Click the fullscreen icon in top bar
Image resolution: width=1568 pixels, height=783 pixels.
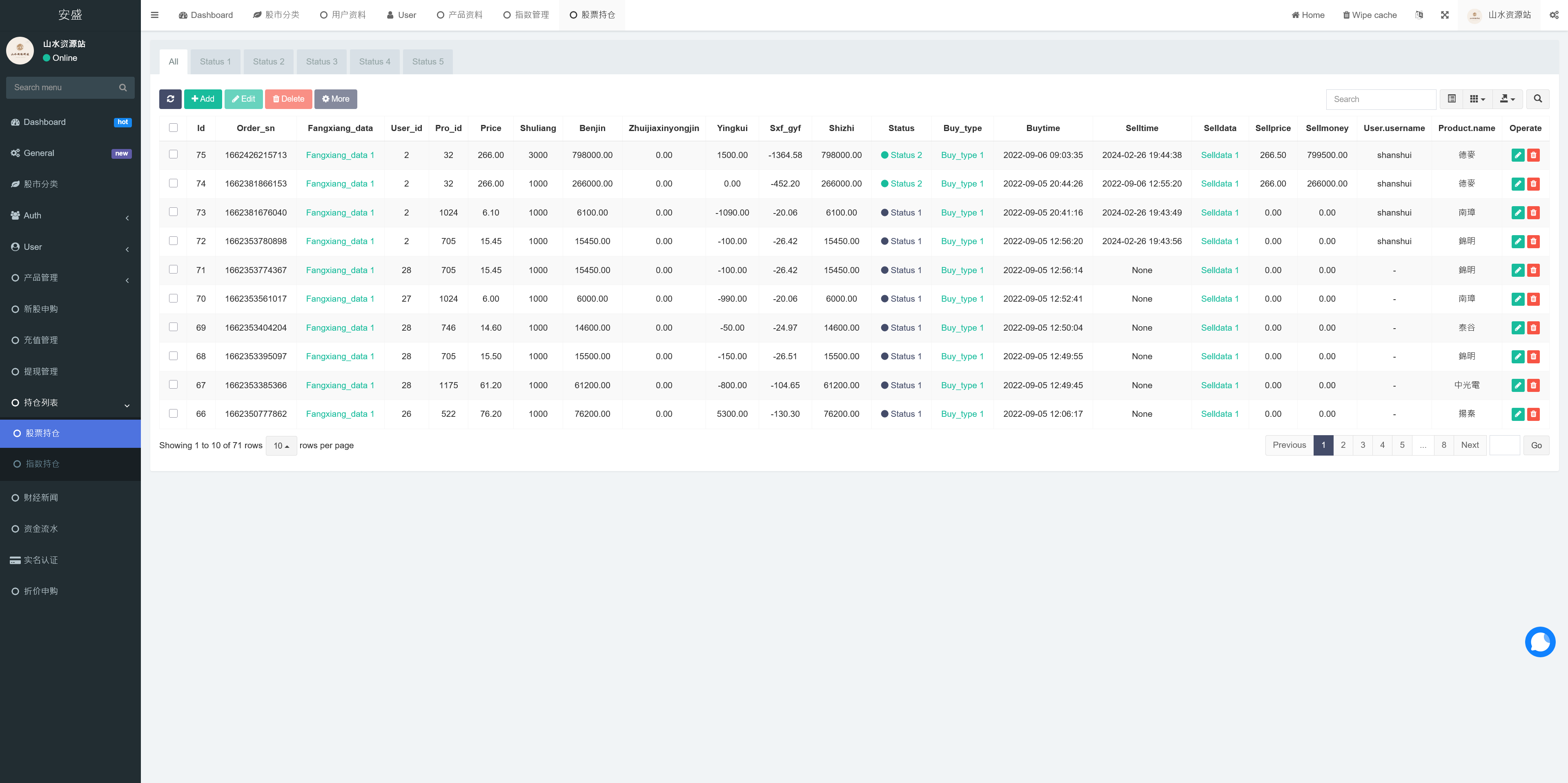click(1444, 15)
